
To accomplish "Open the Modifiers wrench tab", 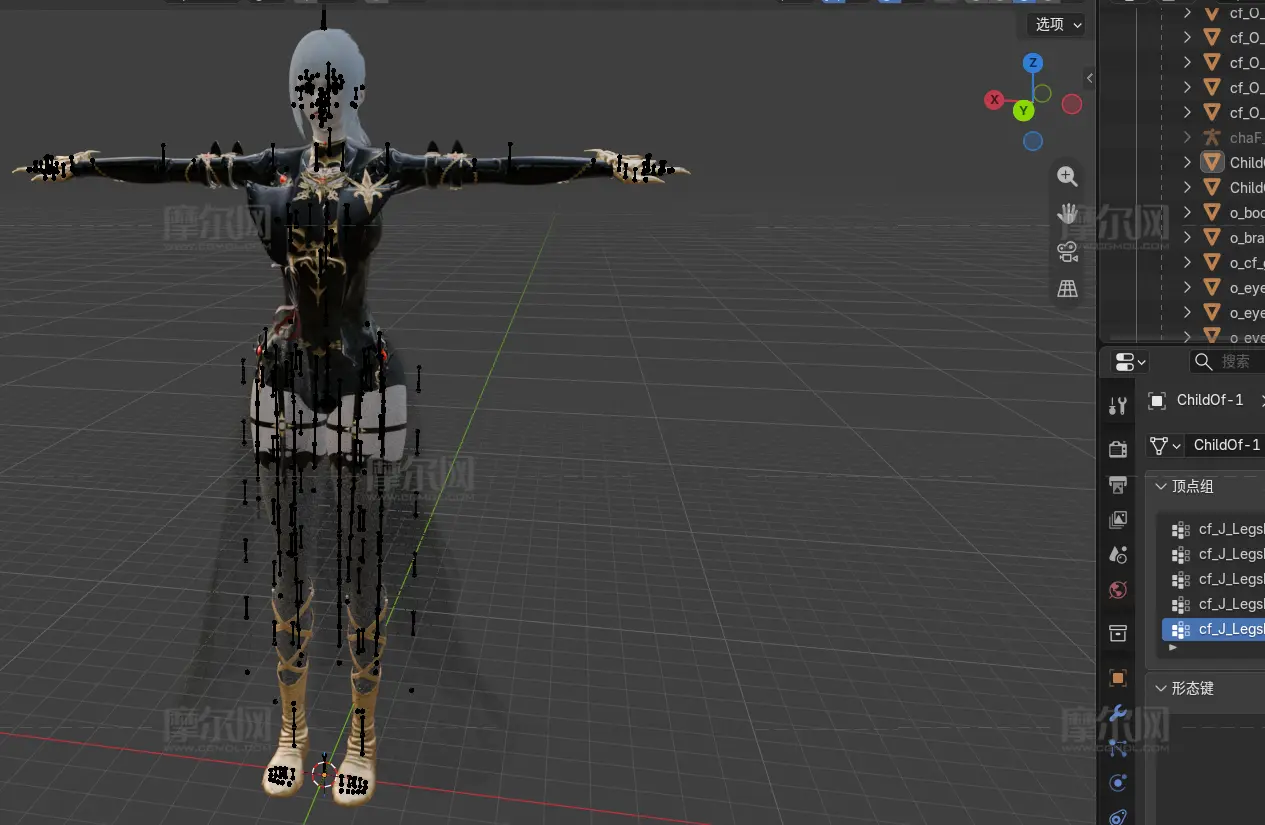I will tap(1118, 713).
